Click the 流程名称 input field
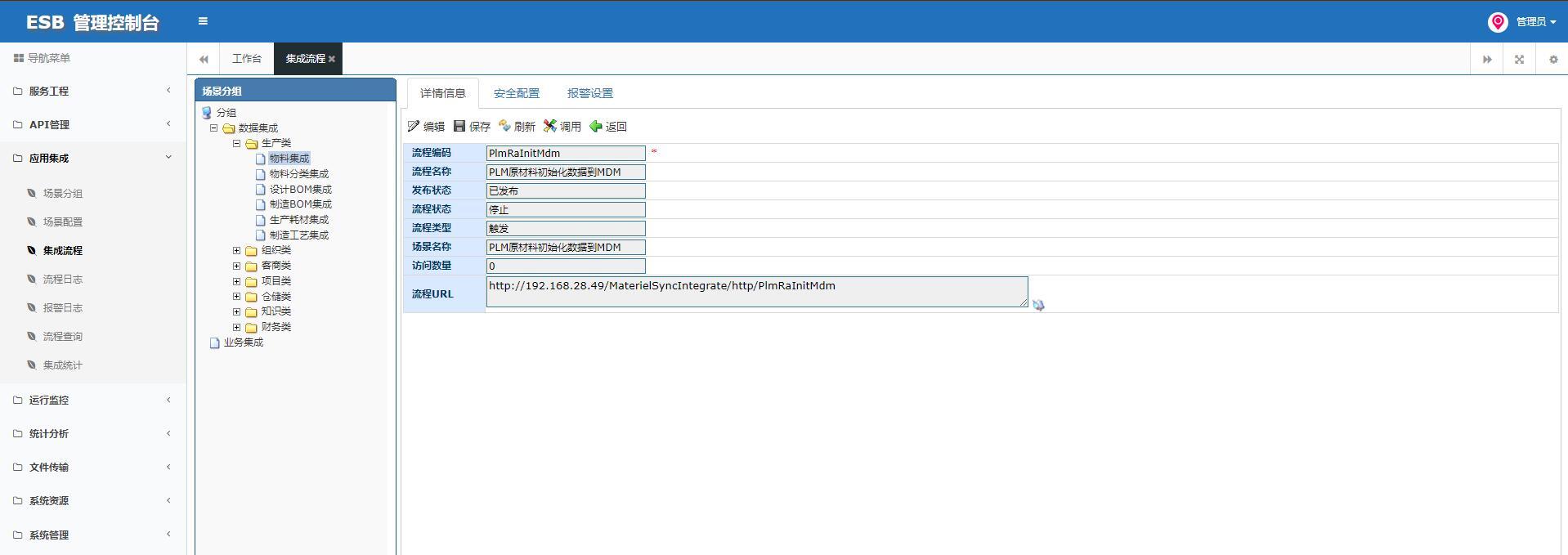This screenshot has height=555, width=1568. point(566,172)
